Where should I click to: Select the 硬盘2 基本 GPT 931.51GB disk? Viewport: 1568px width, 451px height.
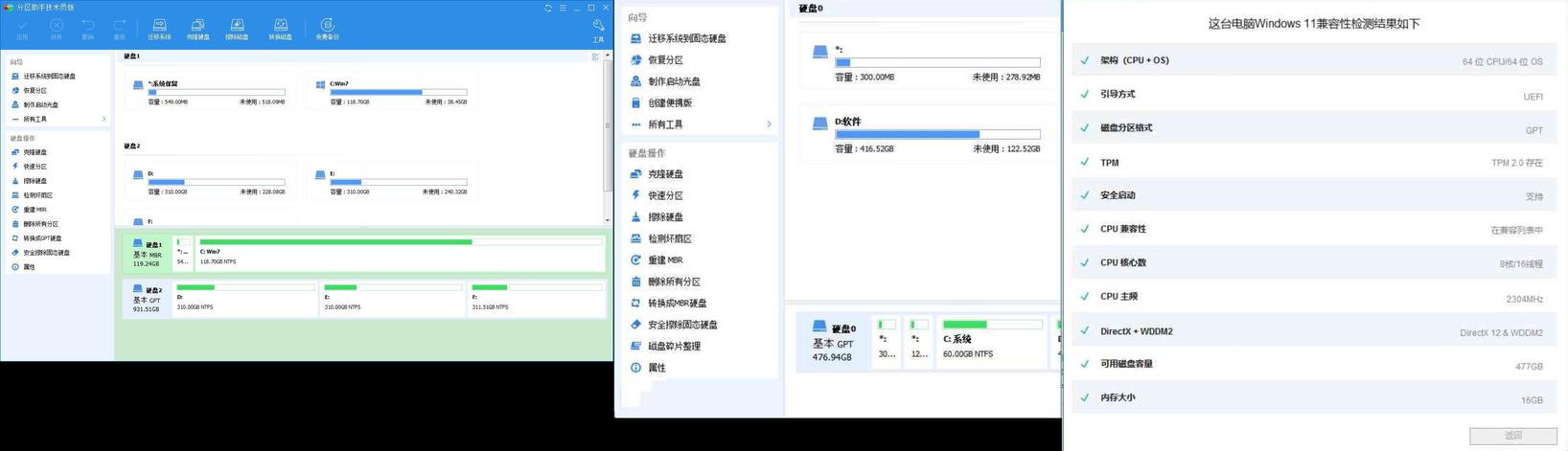coord(148,299)
